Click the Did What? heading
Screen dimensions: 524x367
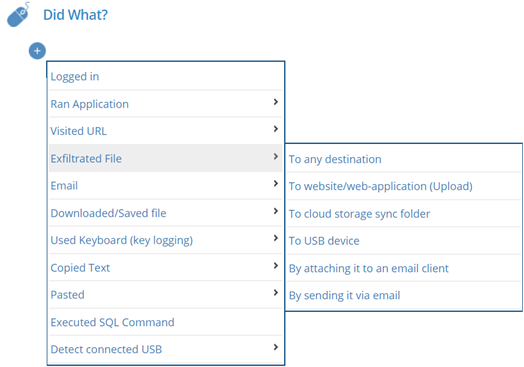tap(76, 15)
